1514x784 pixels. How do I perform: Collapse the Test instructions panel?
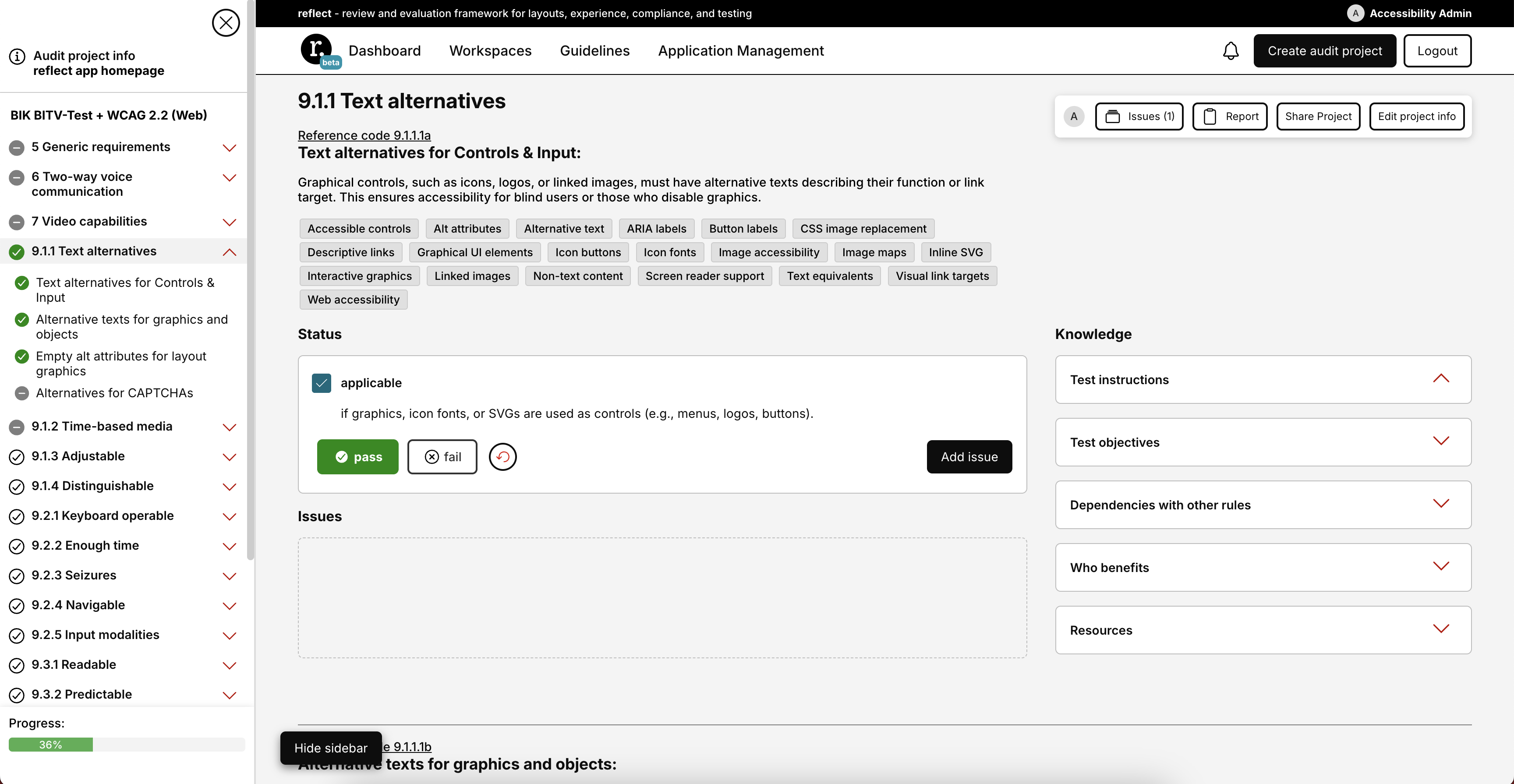click(x=1263, y=380)
